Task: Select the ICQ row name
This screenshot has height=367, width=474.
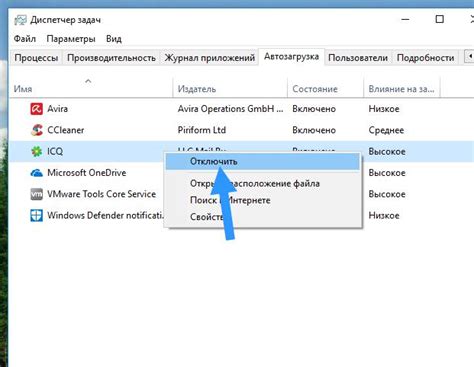Action: click(55, 151)
